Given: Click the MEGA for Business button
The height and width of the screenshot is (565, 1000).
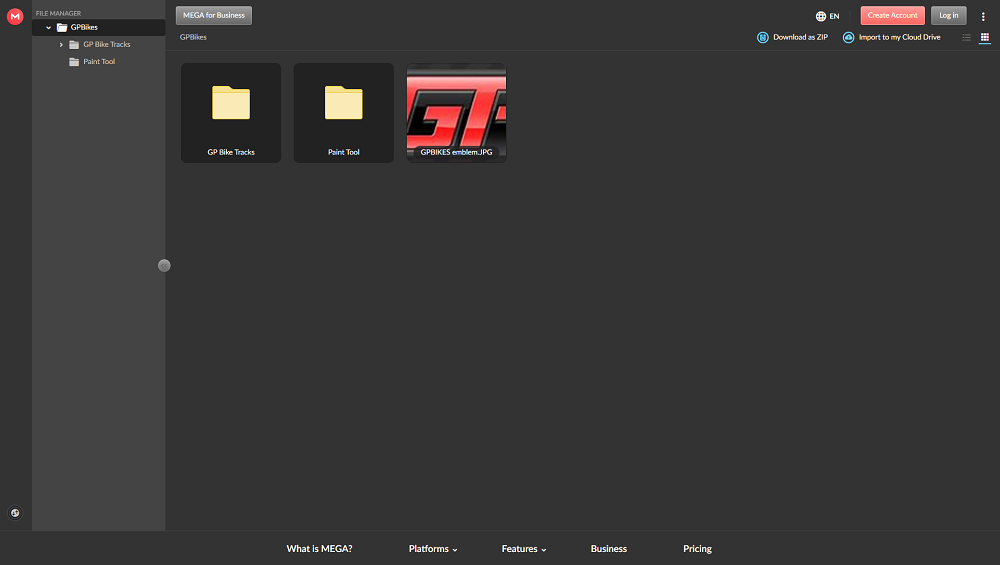Looking at the screenshot, I should 214,15.
